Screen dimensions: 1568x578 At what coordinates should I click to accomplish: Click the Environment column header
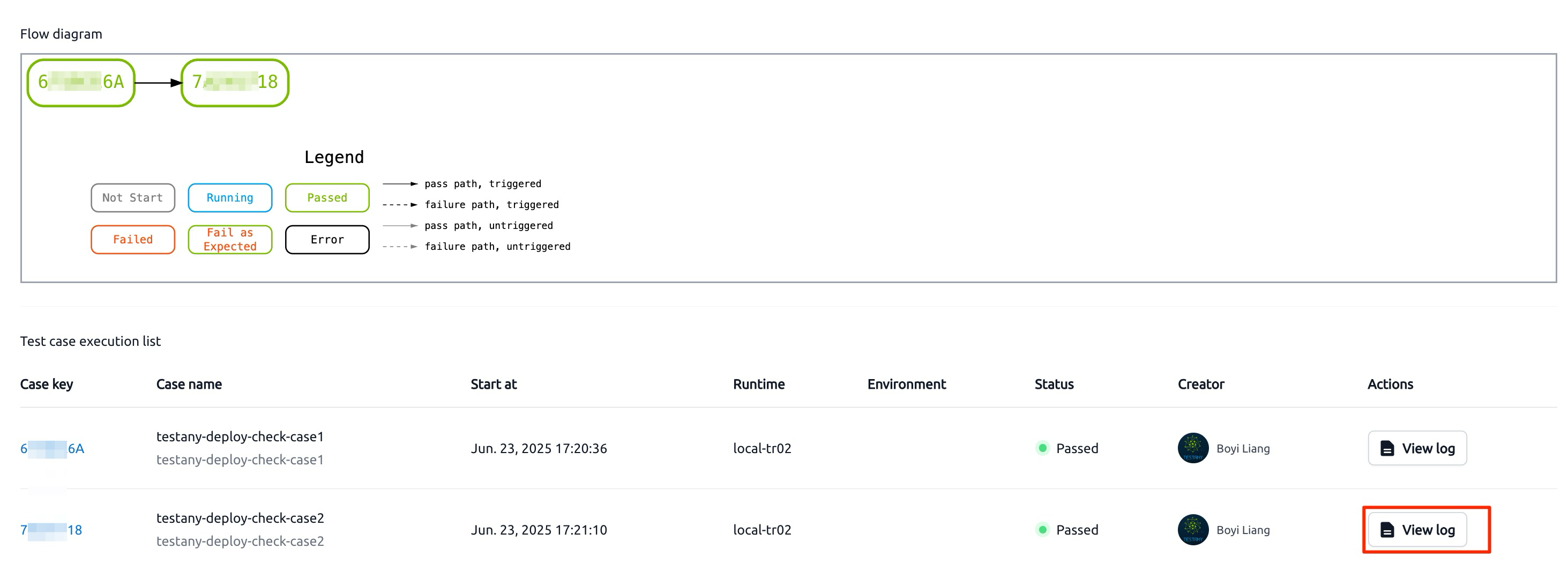(x=907, y=384)
